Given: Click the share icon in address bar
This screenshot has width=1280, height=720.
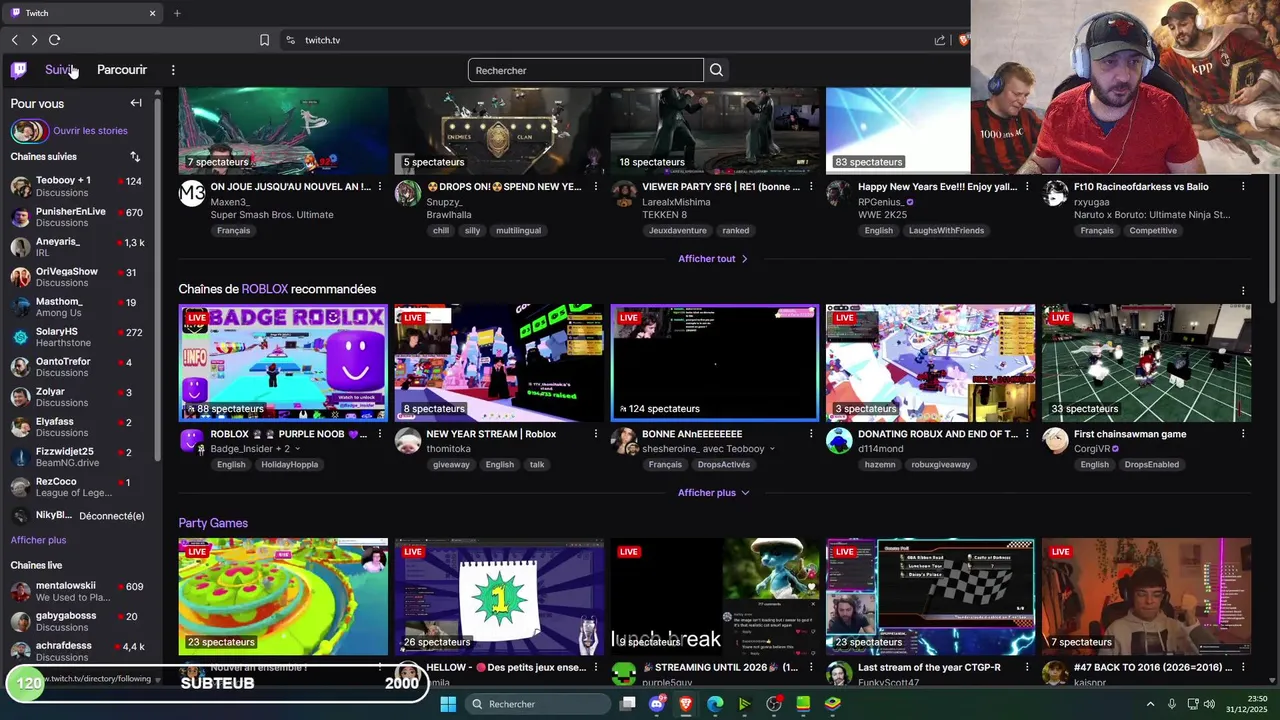Looking at the screenshot, I should tap(940, 40).
